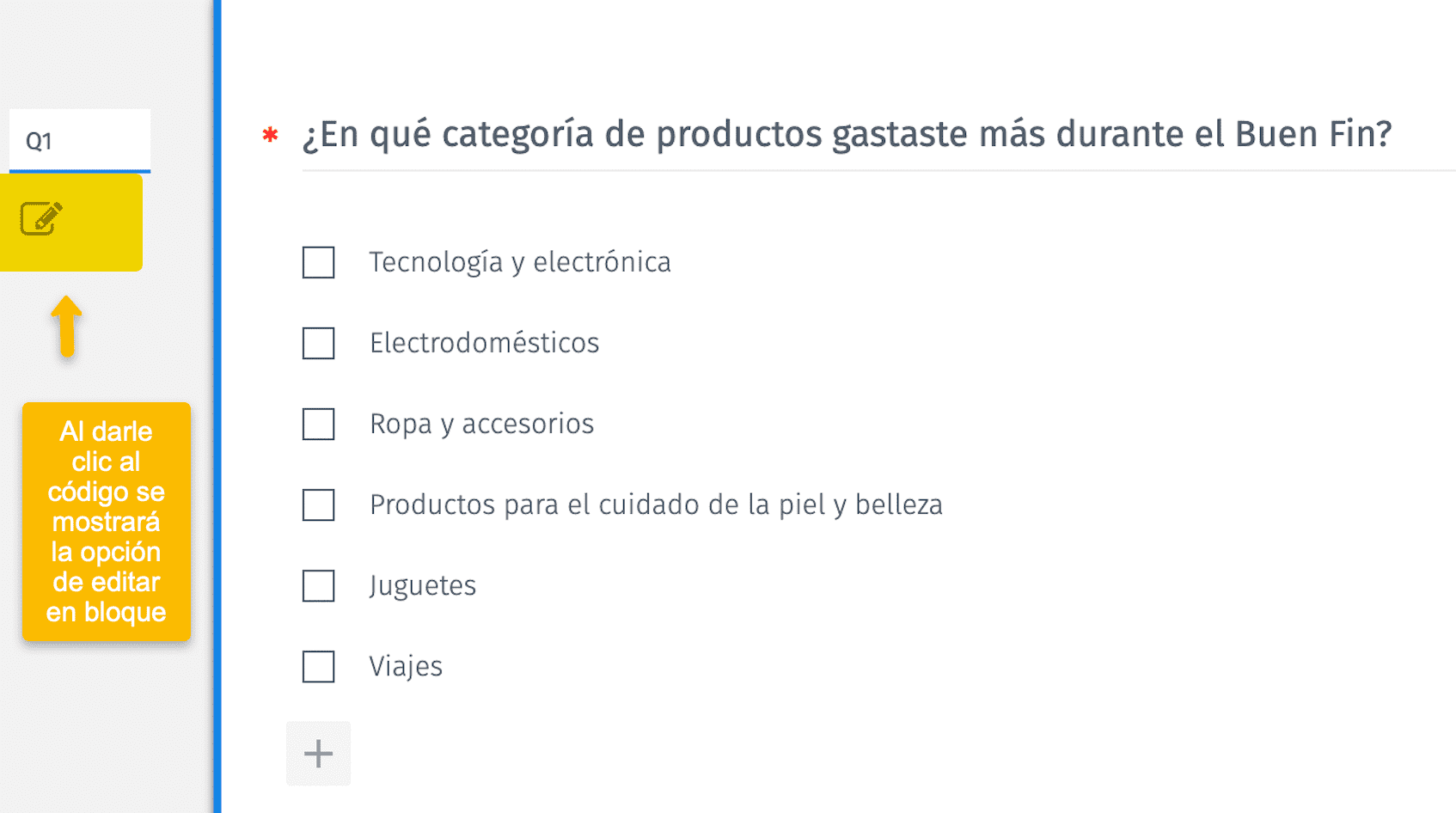Image resolution: width=1456 pixels, height=813 pixels.
Task: Click the Juguetes option label
Action: (x=422, y=585)
